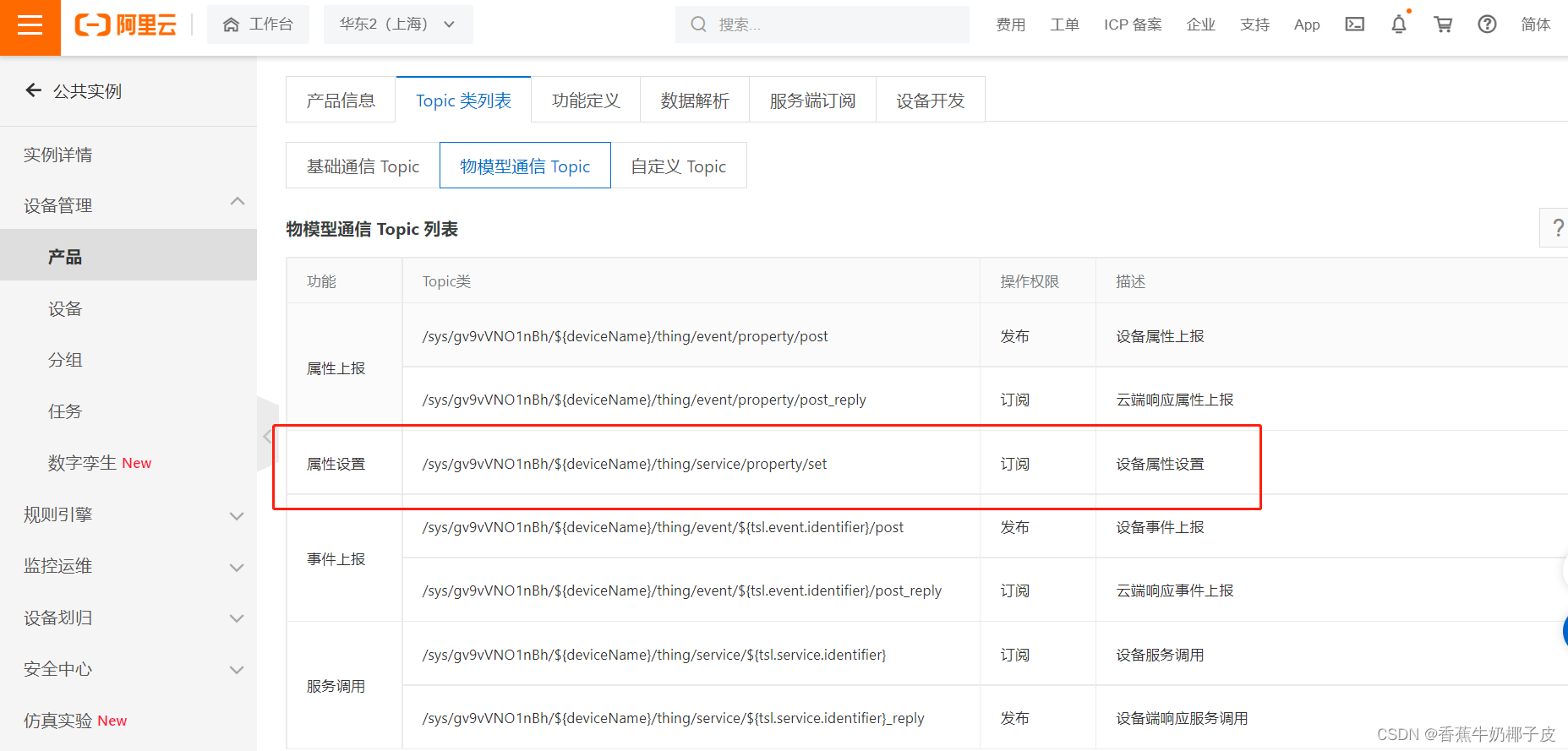Click the 设备属性设置 description
Viewport: 1568px width, 751px height.
click(1160, 464)
